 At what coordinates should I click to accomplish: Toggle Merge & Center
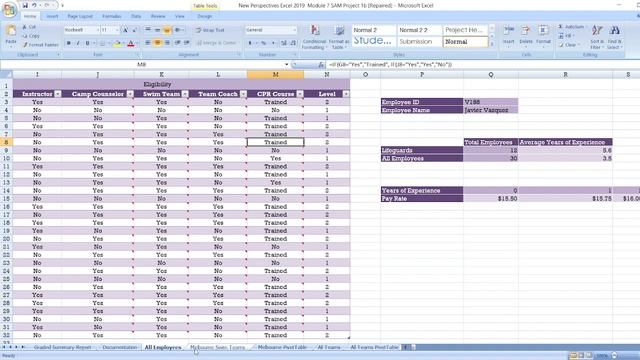click(218, 43)
